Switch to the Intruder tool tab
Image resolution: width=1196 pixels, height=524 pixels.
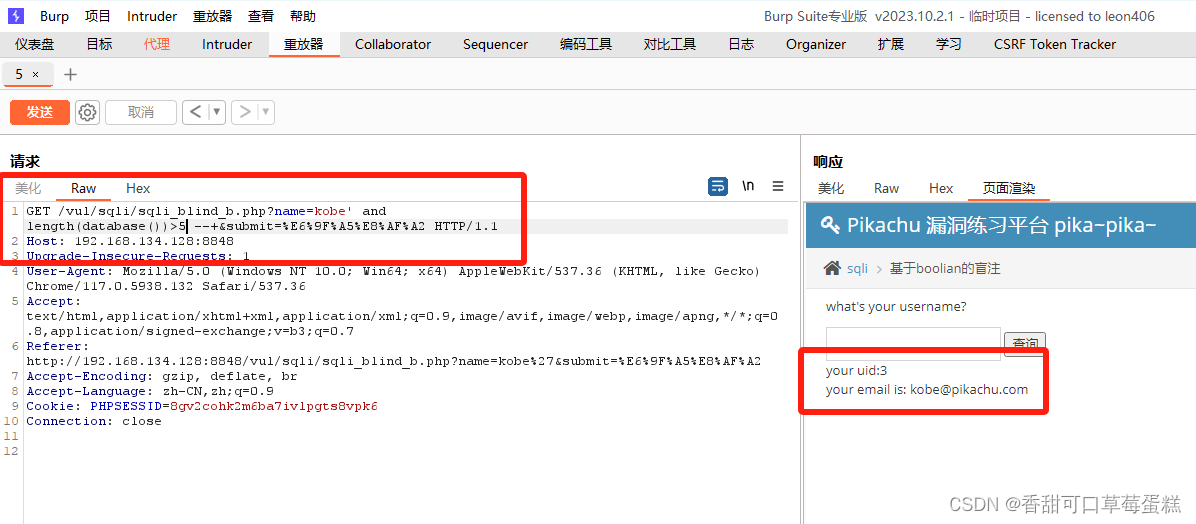(x=227, y=44)
